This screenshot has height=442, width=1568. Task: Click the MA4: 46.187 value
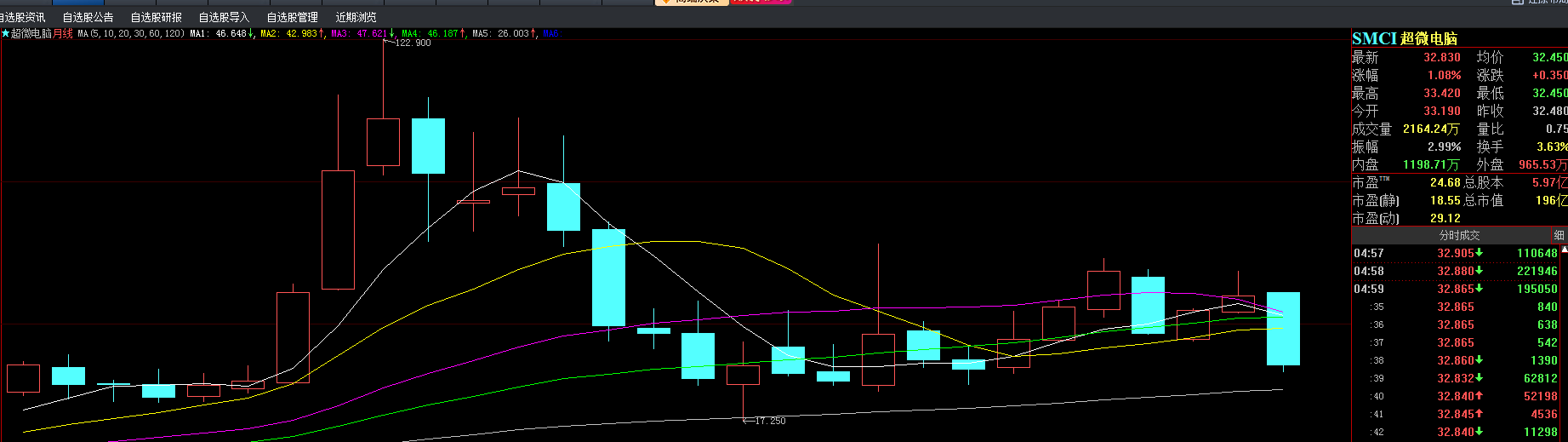click(x=430, y=33)
